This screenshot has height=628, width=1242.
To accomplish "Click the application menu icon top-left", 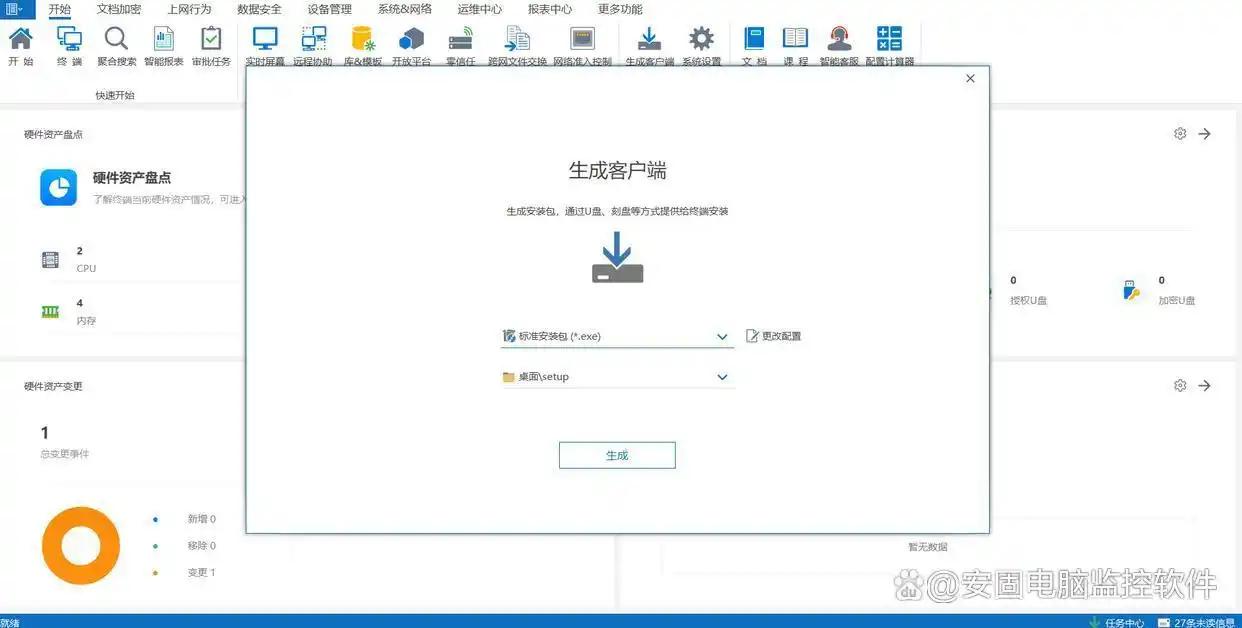I will pyautogui.click(x=17, y=9).
